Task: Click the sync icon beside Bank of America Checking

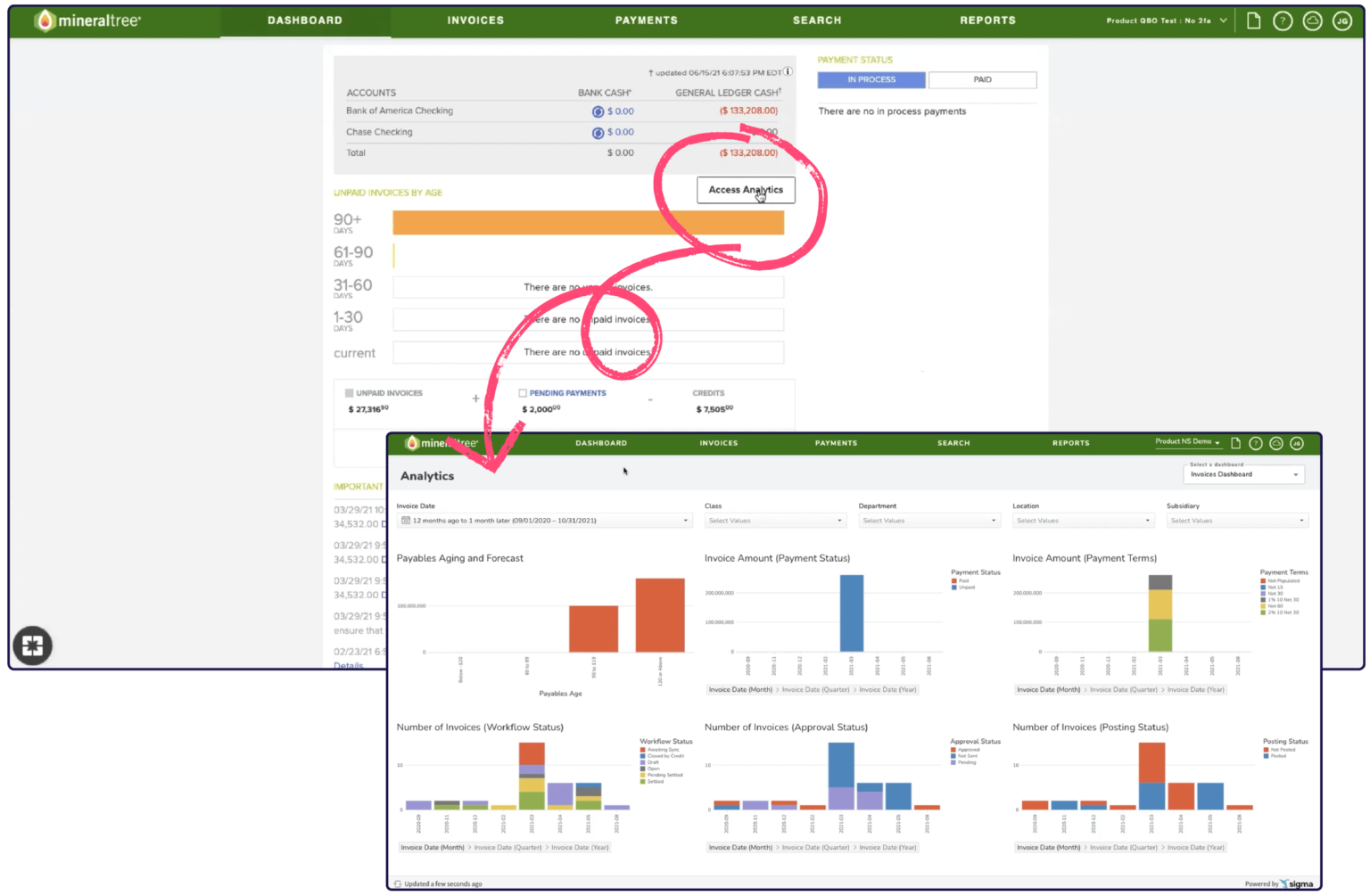Action: coord(597,111)
